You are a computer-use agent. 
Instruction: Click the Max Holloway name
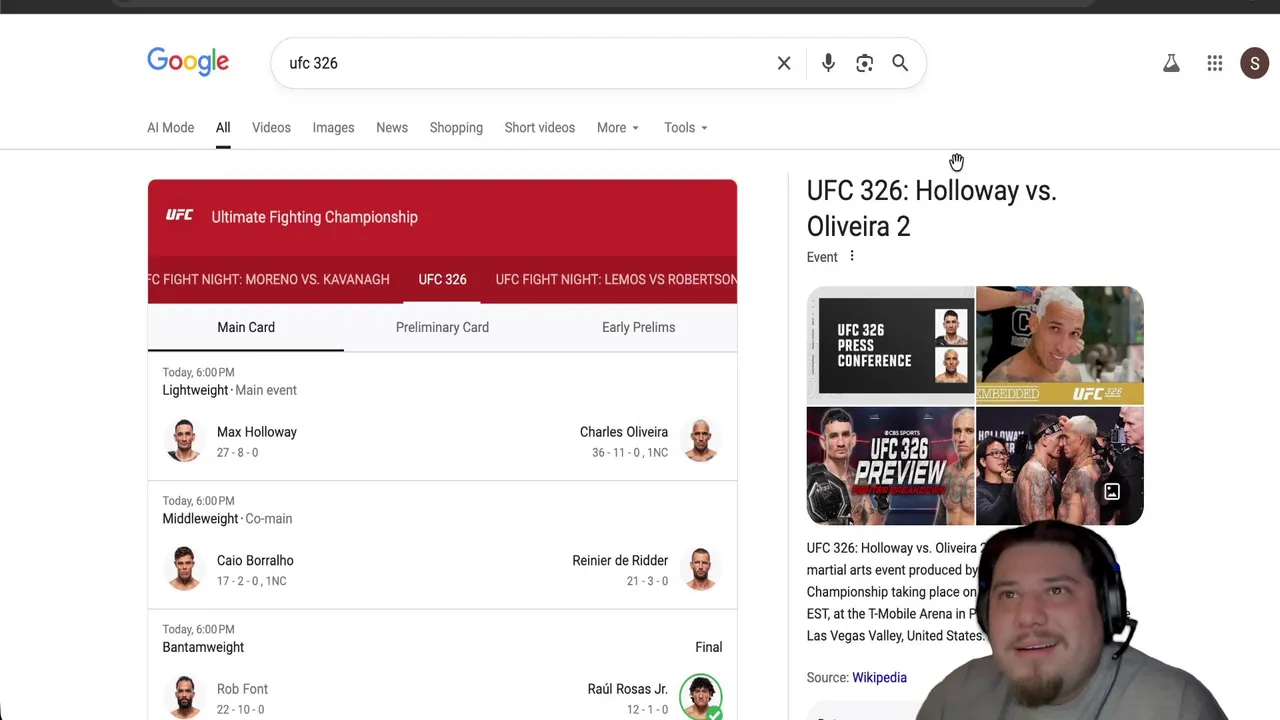click(x=257, y=432)
